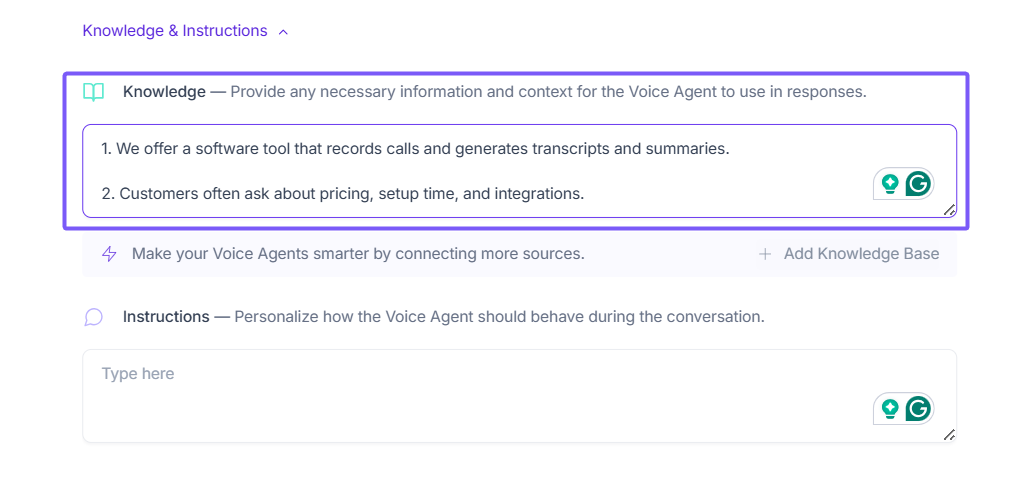Click the lightbulb icon in the Knowledge field
Image resolution: width=1019 pixels, height=488 pixels.
point(890,184)
